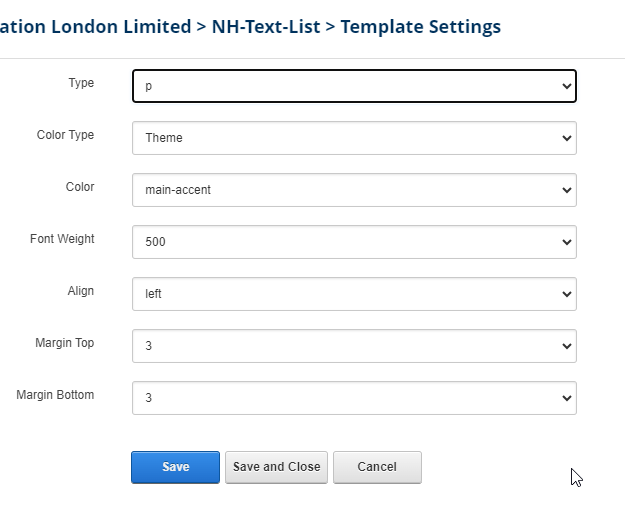Click the Save and Close button
The height and width of the screenshot is (510, 625).
276,467
